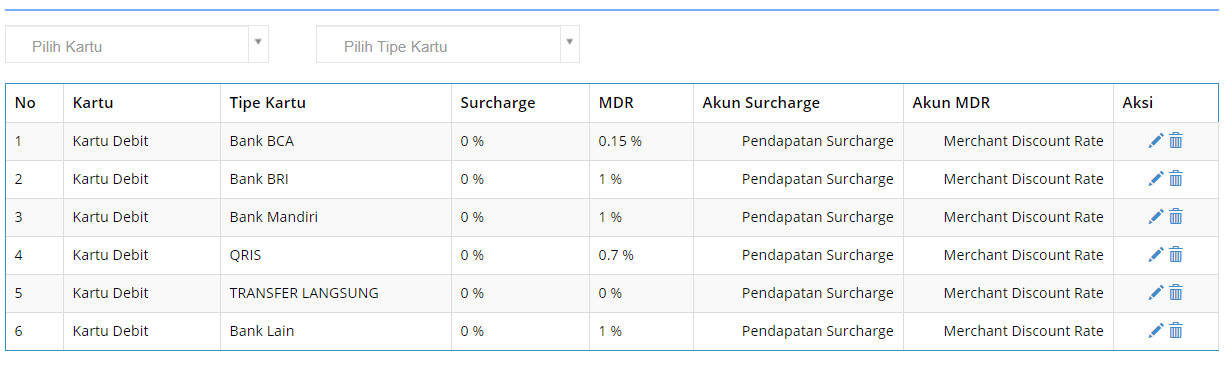Click inside the Pilih Kartu field

(127, 45)
